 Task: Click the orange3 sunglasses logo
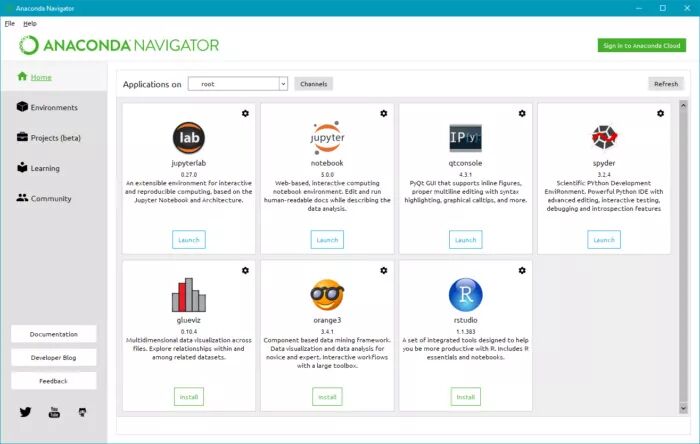click(327, 295)
